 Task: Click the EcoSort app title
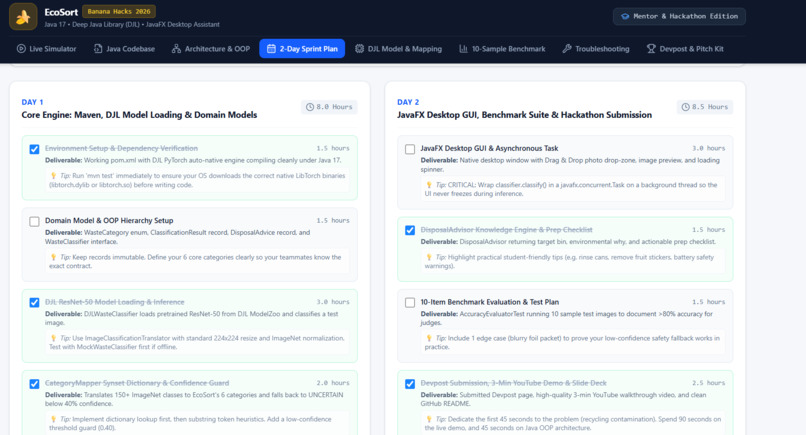coord(61,12)
